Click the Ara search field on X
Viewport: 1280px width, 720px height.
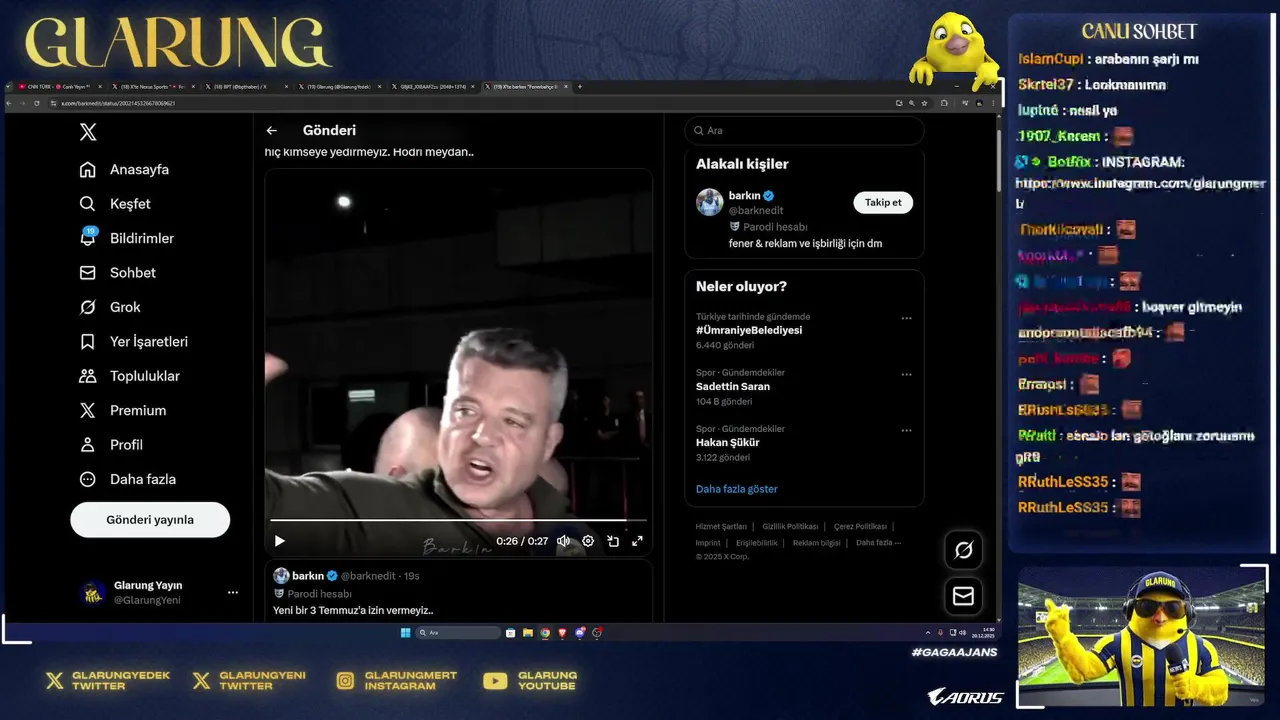(804, 130)
